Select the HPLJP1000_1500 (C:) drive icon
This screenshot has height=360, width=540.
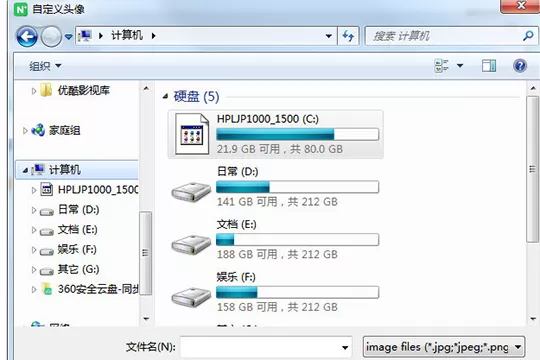click(192, 134)
